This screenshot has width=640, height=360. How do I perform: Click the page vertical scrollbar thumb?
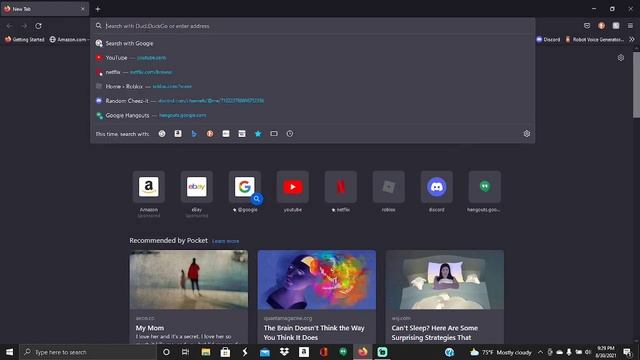coord(636,84)
